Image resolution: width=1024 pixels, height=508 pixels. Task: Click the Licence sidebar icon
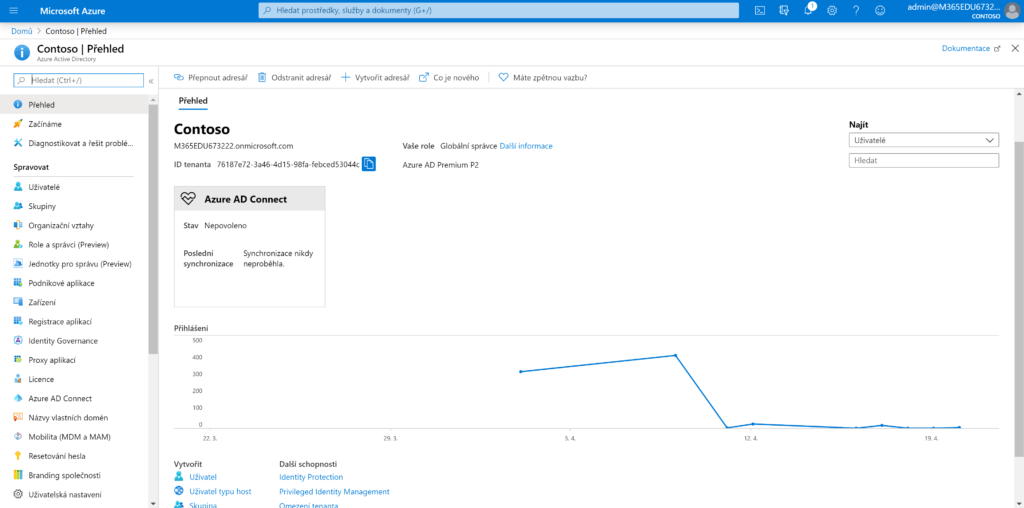(x=18, y=379)
